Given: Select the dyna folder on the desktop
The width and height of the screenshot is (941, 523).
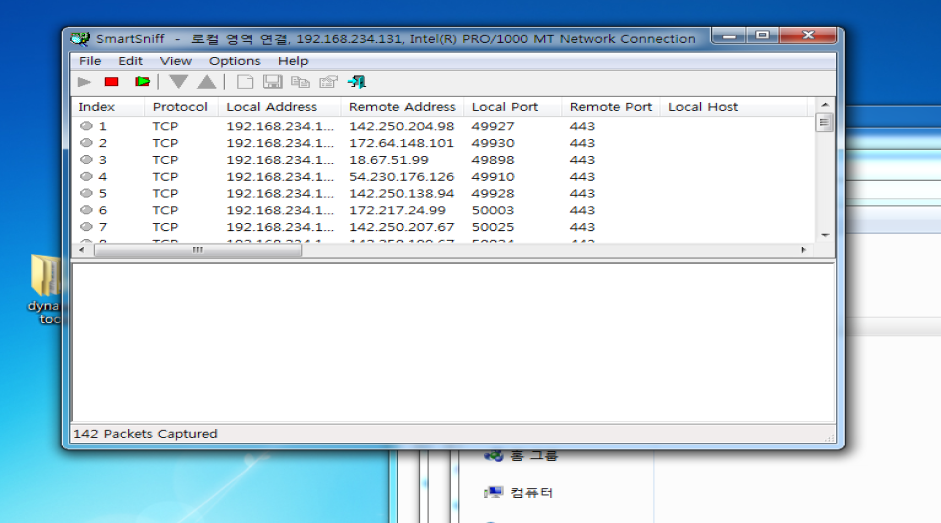Looking at the screenshot, I should tap(44, 288).
